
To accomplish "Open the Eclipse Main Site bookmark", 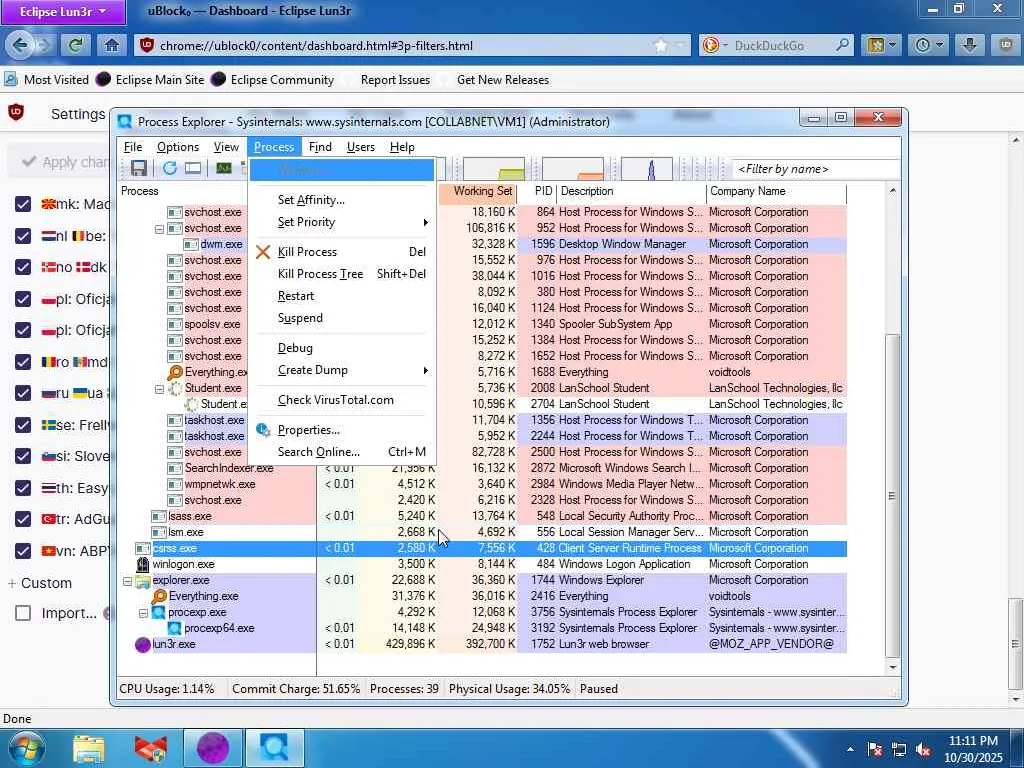I will coord(150,80).
